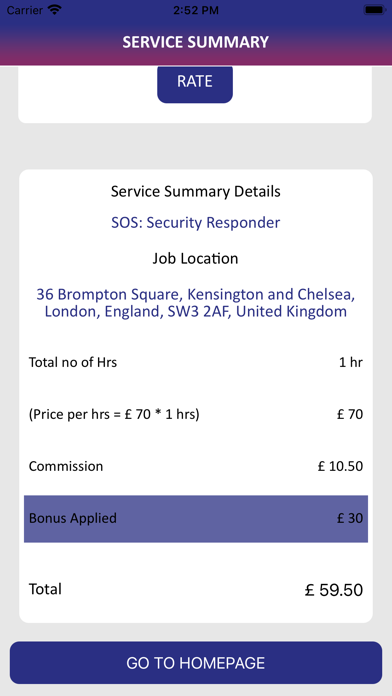The height and width of the screenshot is (696, 392).
Task: Tap the £ 30 bonus amount
Action: tap(350, 518)
